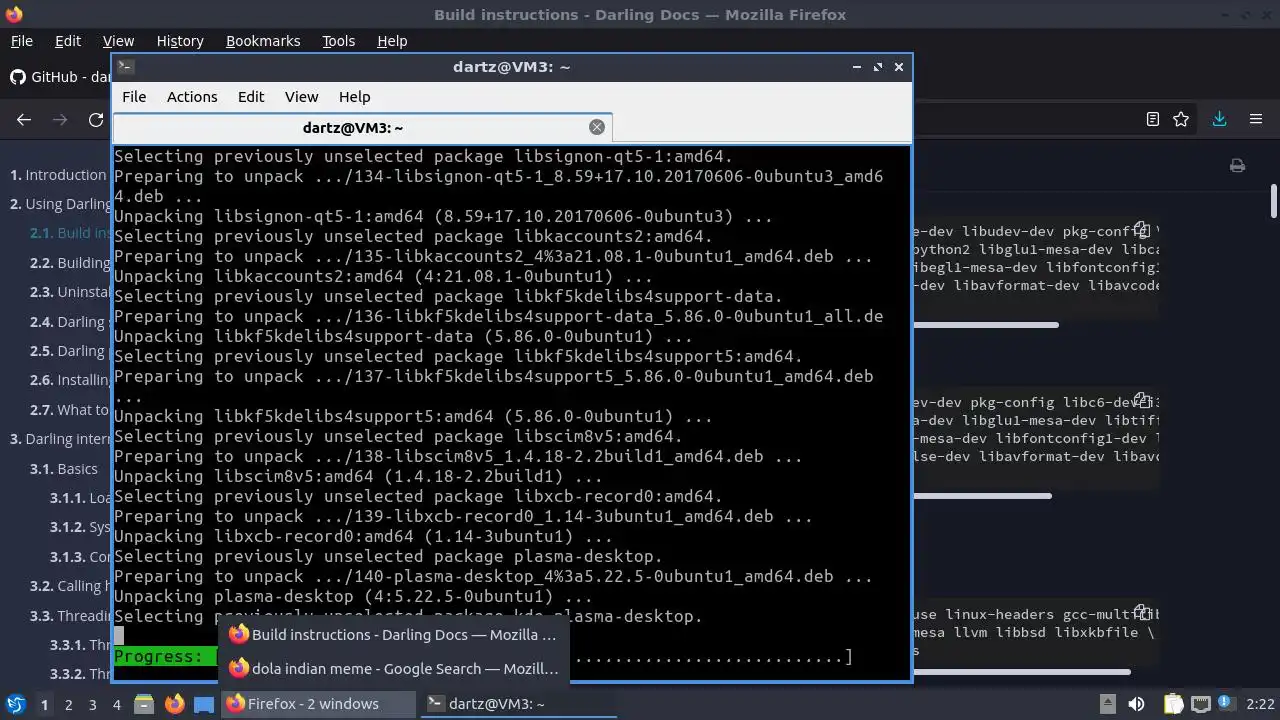Screen dimensions: 1280x720
Task: Open terminal View menu
Action: [x=301, y=97]
